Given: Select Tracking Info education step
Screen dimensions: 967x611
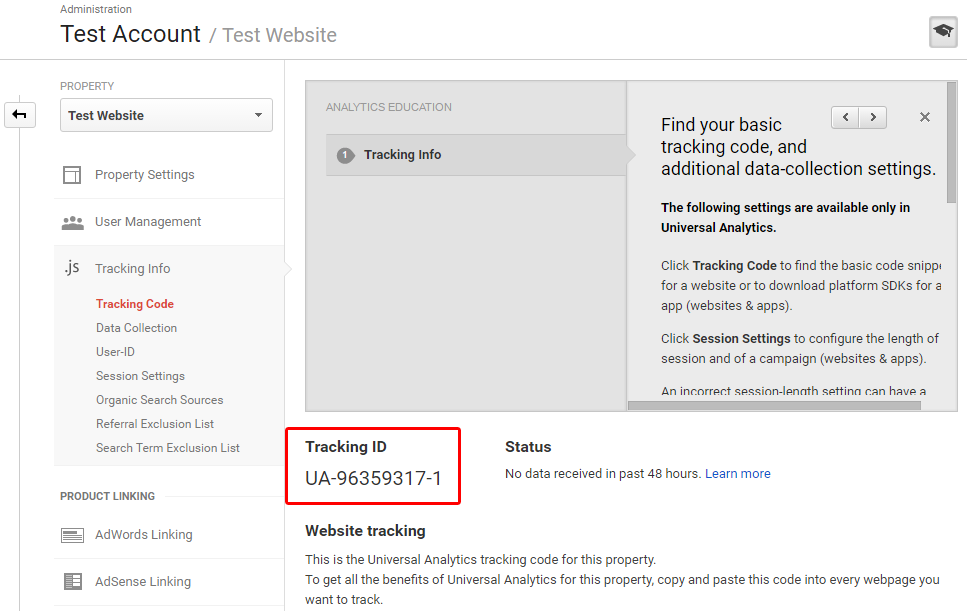Looking at the screenshot, I should (476, 155).
